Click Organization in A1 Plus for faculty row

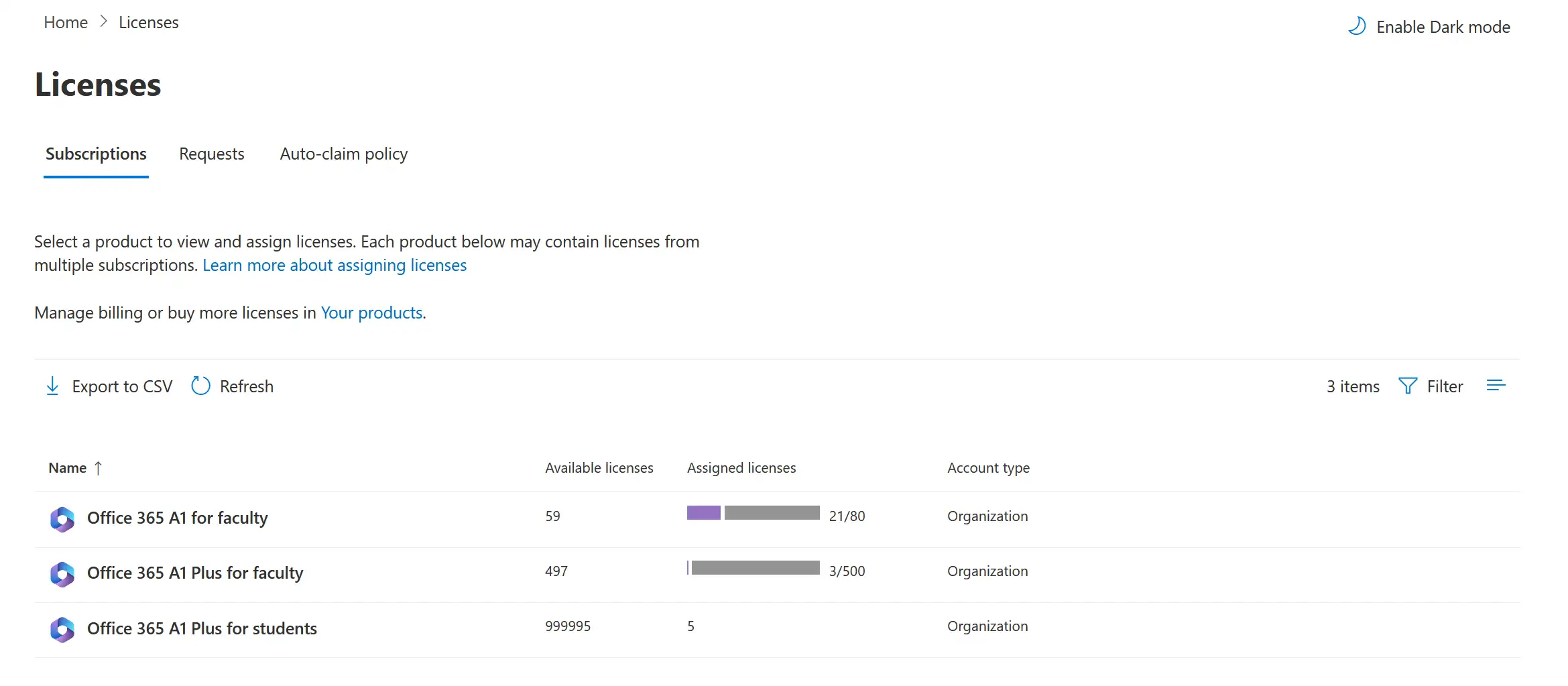987,571
